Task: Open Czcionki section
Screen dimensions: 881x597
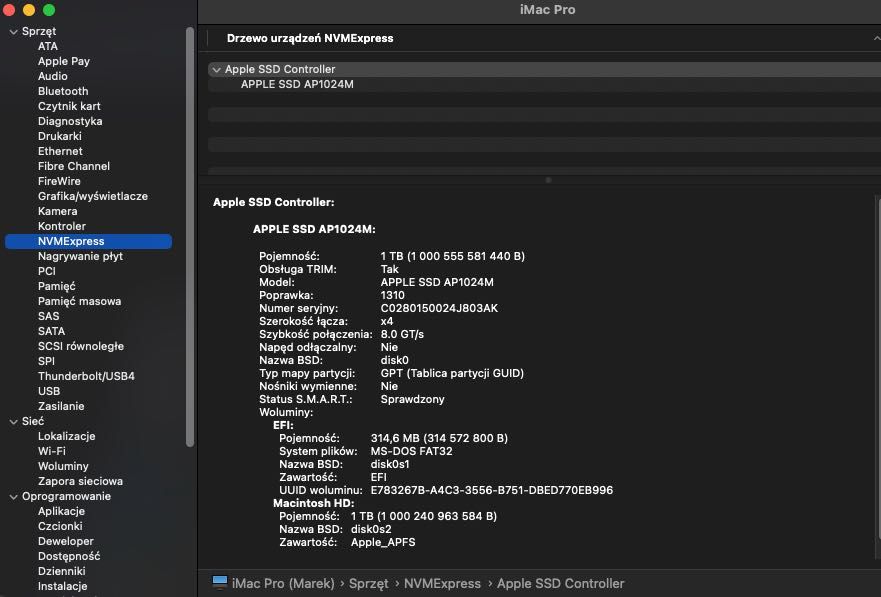Action: pos(60,526)
